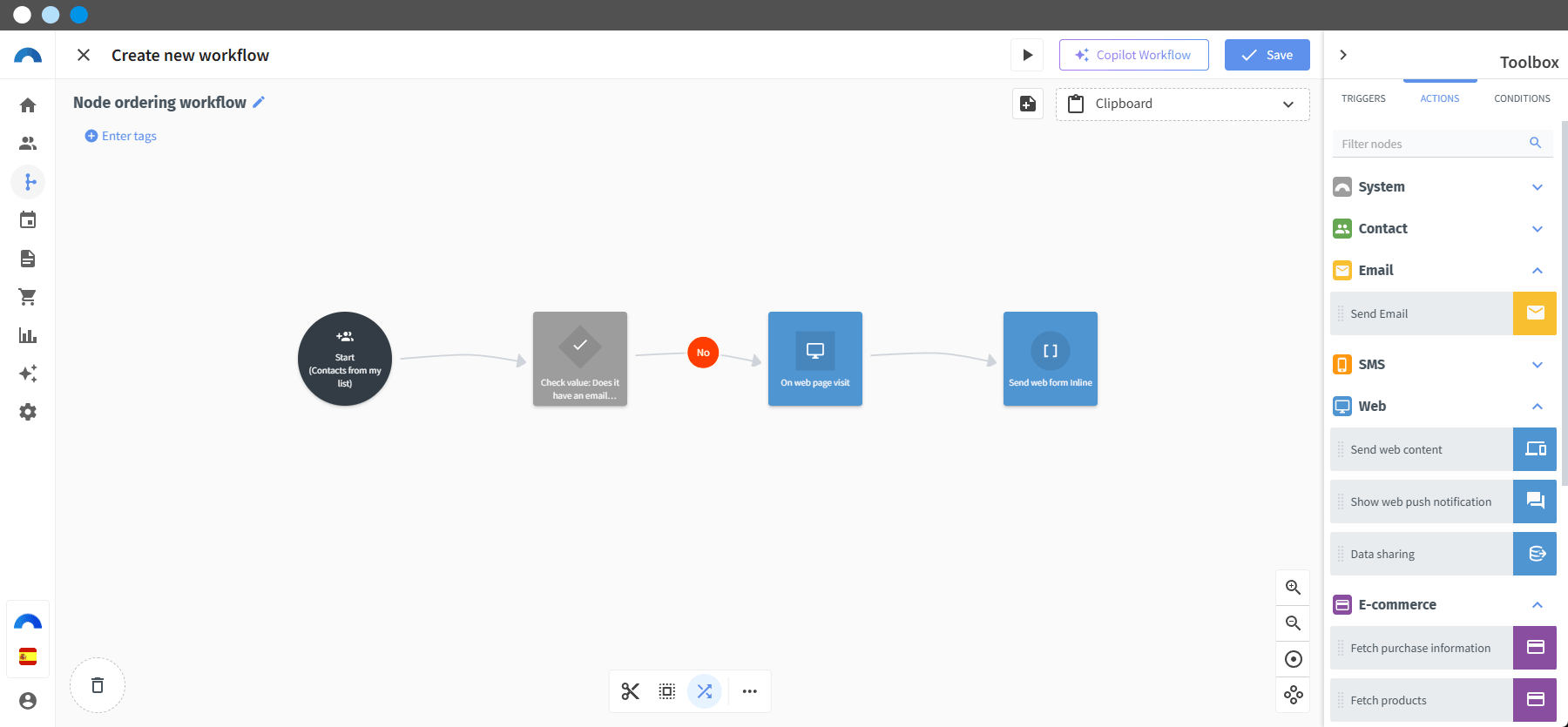Screen dimensions: 1568x727
Task: Select the Spanish flag language icon
Action: 28,656
